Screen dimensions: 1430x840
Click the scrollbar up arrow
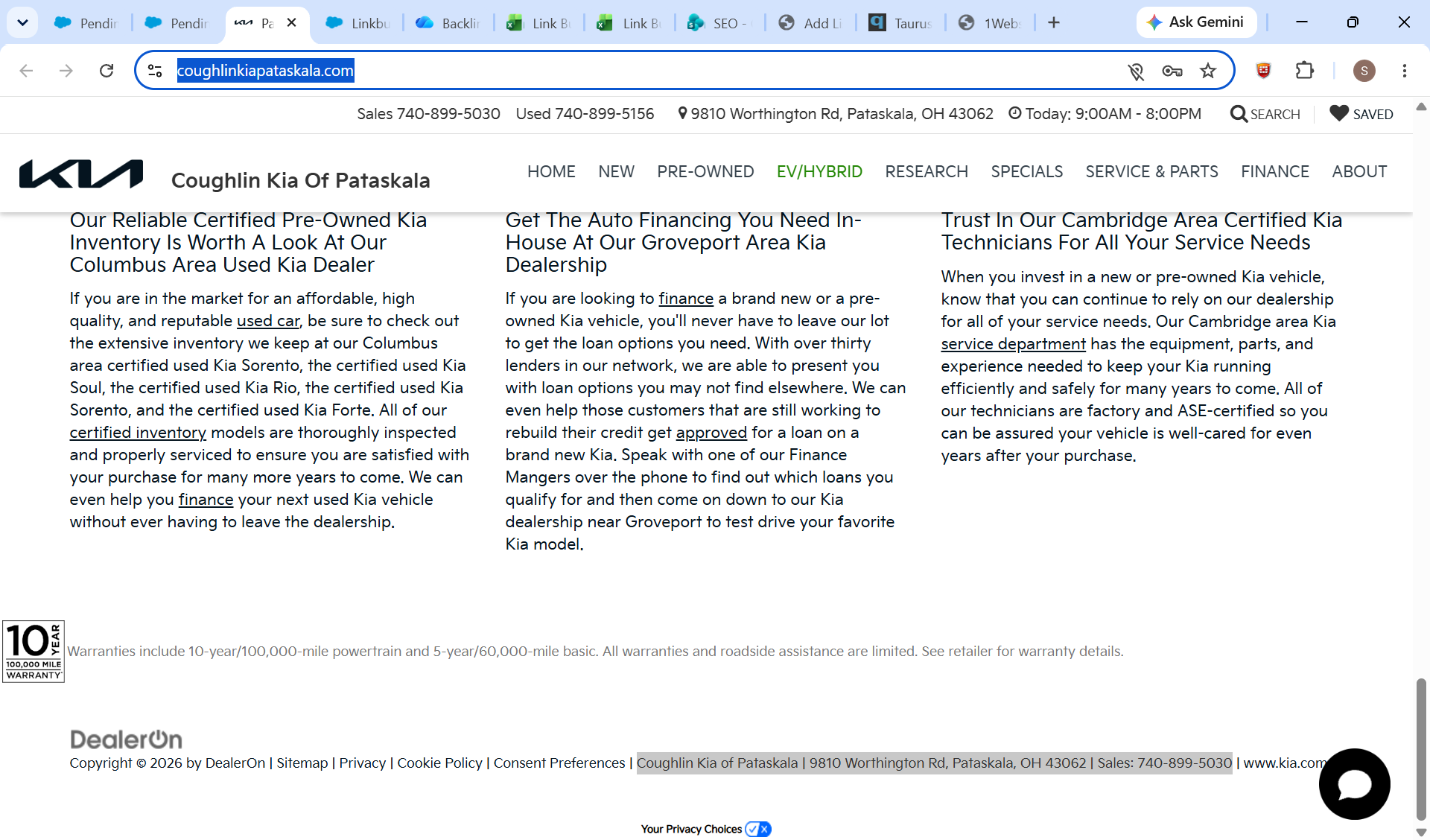1421,106
